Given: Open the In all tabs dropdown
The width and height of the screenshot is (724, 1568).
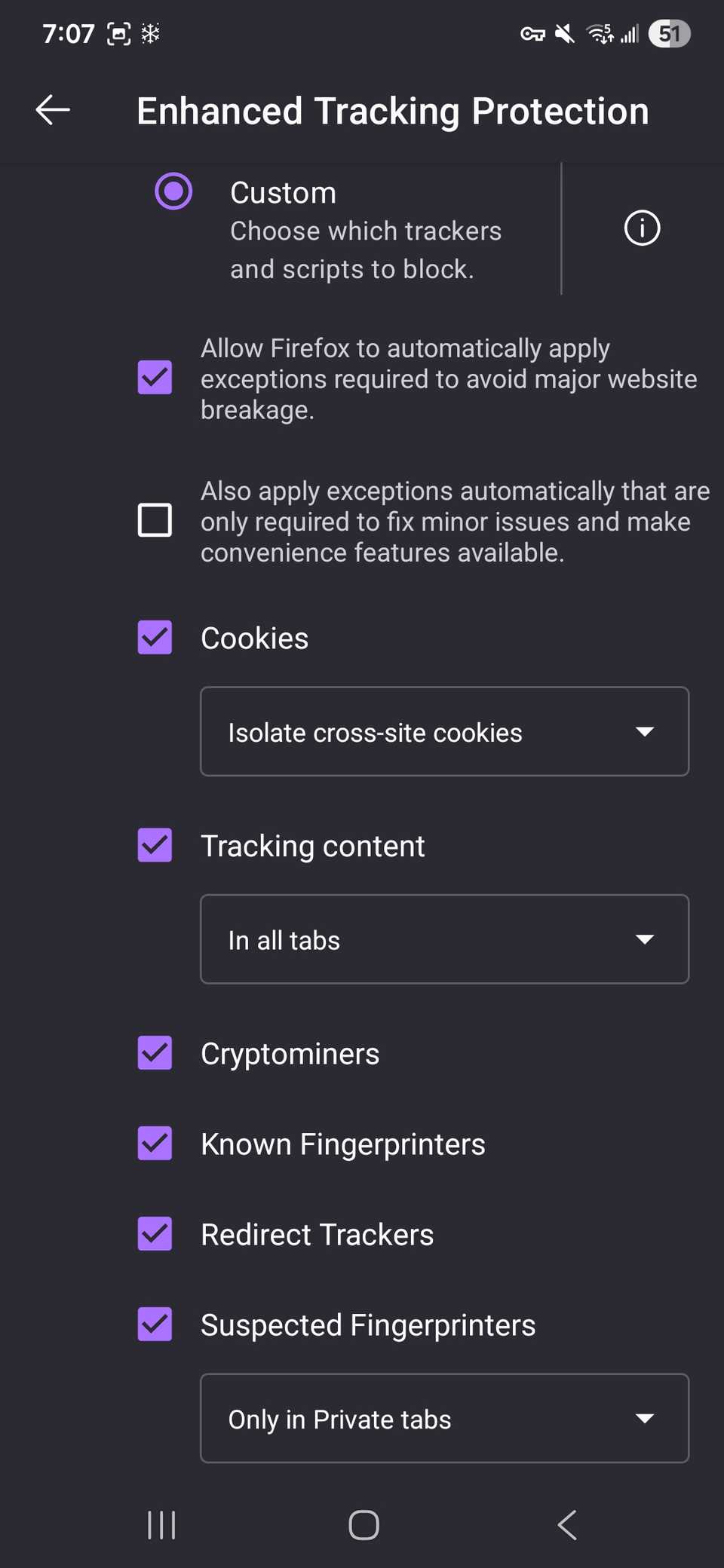Looking at the screenshot, I should pyautogui.click(x=444, y=939).
